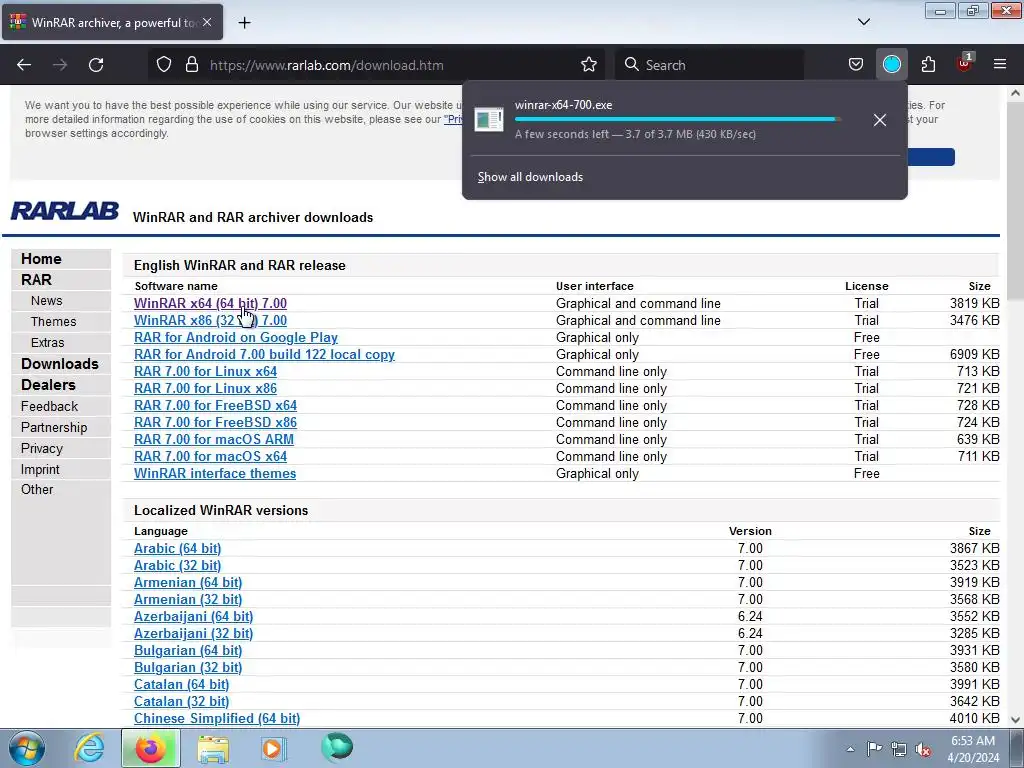Download Azerbaijani (64 bit) version
The height and width of the screenshot is (768, 1024).
coord(193,616)
